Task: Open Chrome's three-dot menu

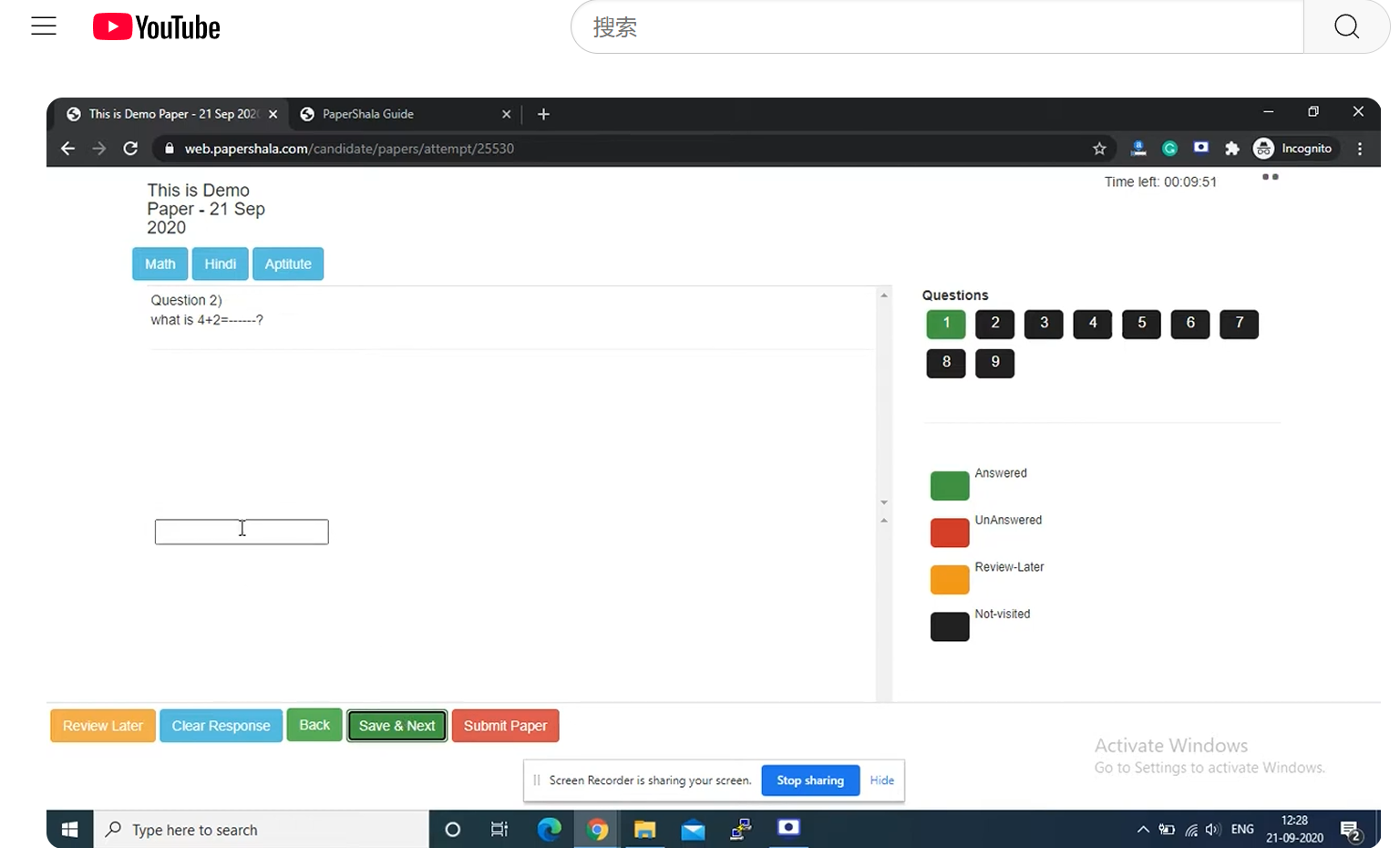Action: 1360,148
